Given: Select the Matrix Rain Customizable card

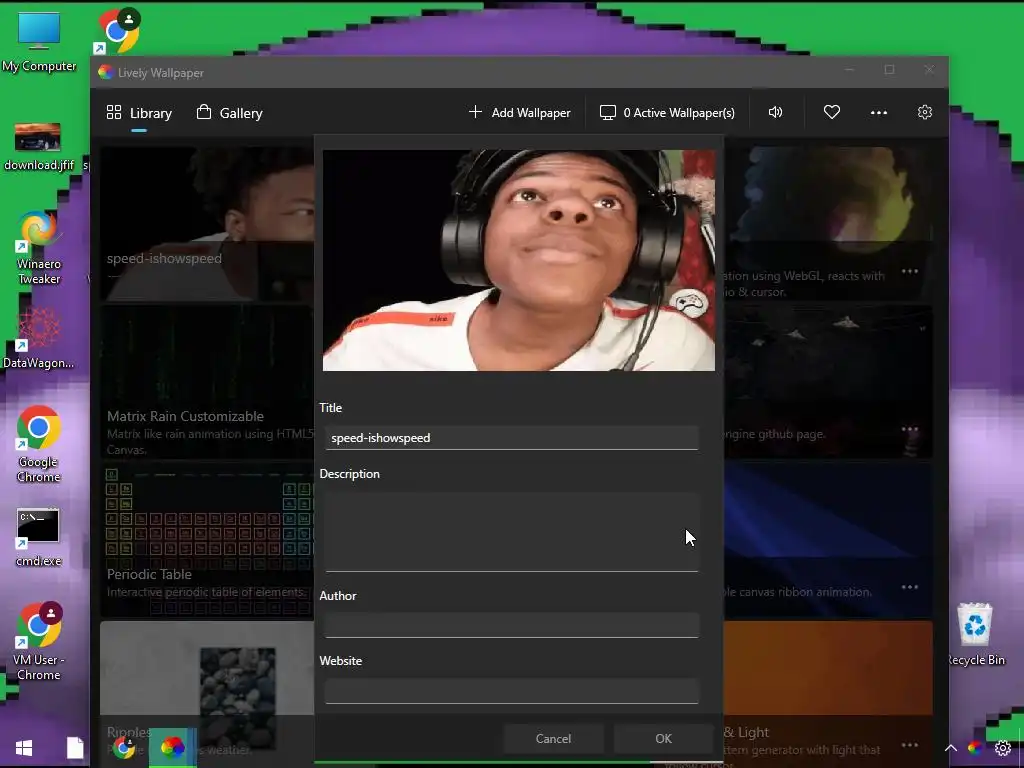Looking at the screenshot, I should coord(207,382).
